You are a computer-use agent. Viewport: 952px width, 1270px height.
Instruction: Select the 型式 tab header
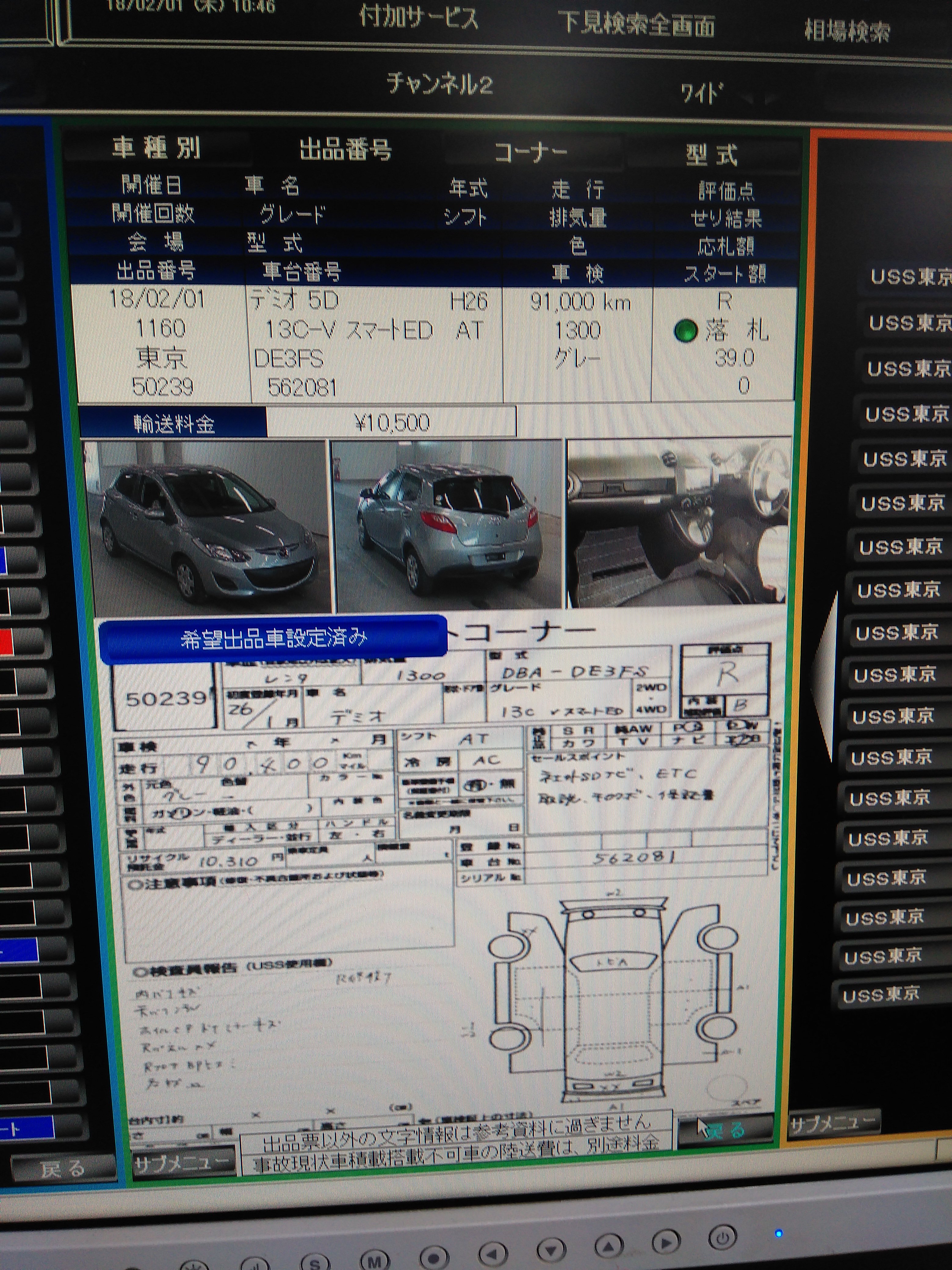(x=712, y=155)
